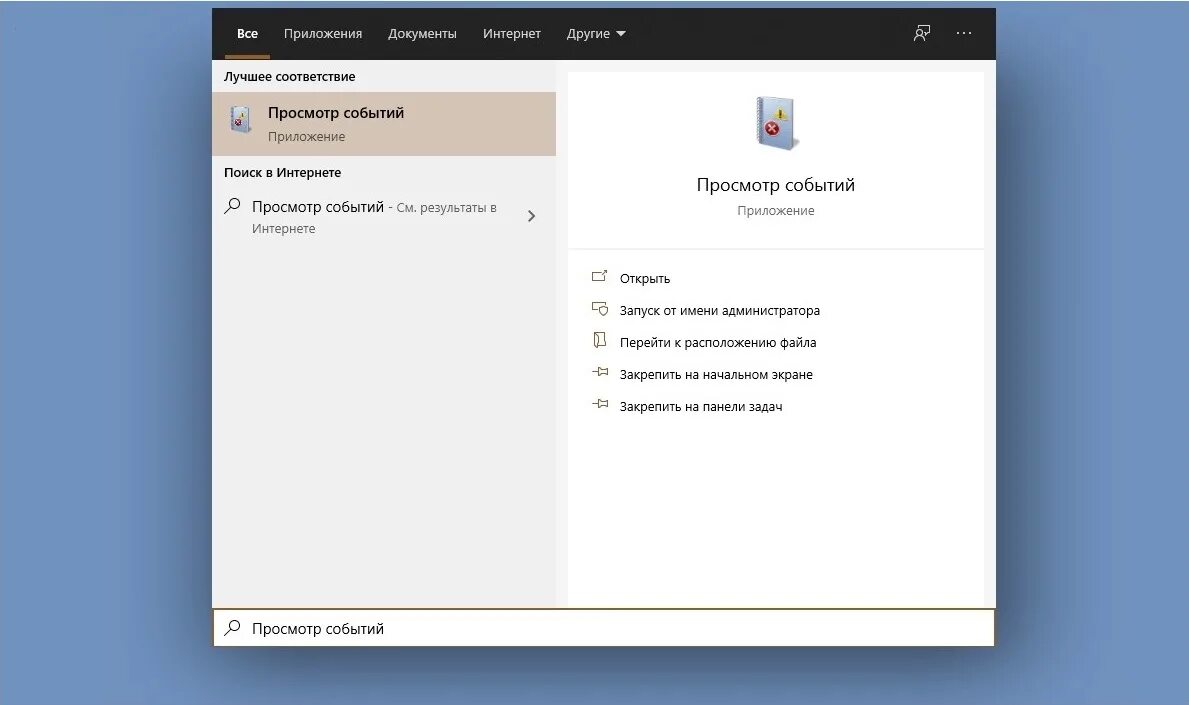Click magnifier icon in search box

coord(232,628)
